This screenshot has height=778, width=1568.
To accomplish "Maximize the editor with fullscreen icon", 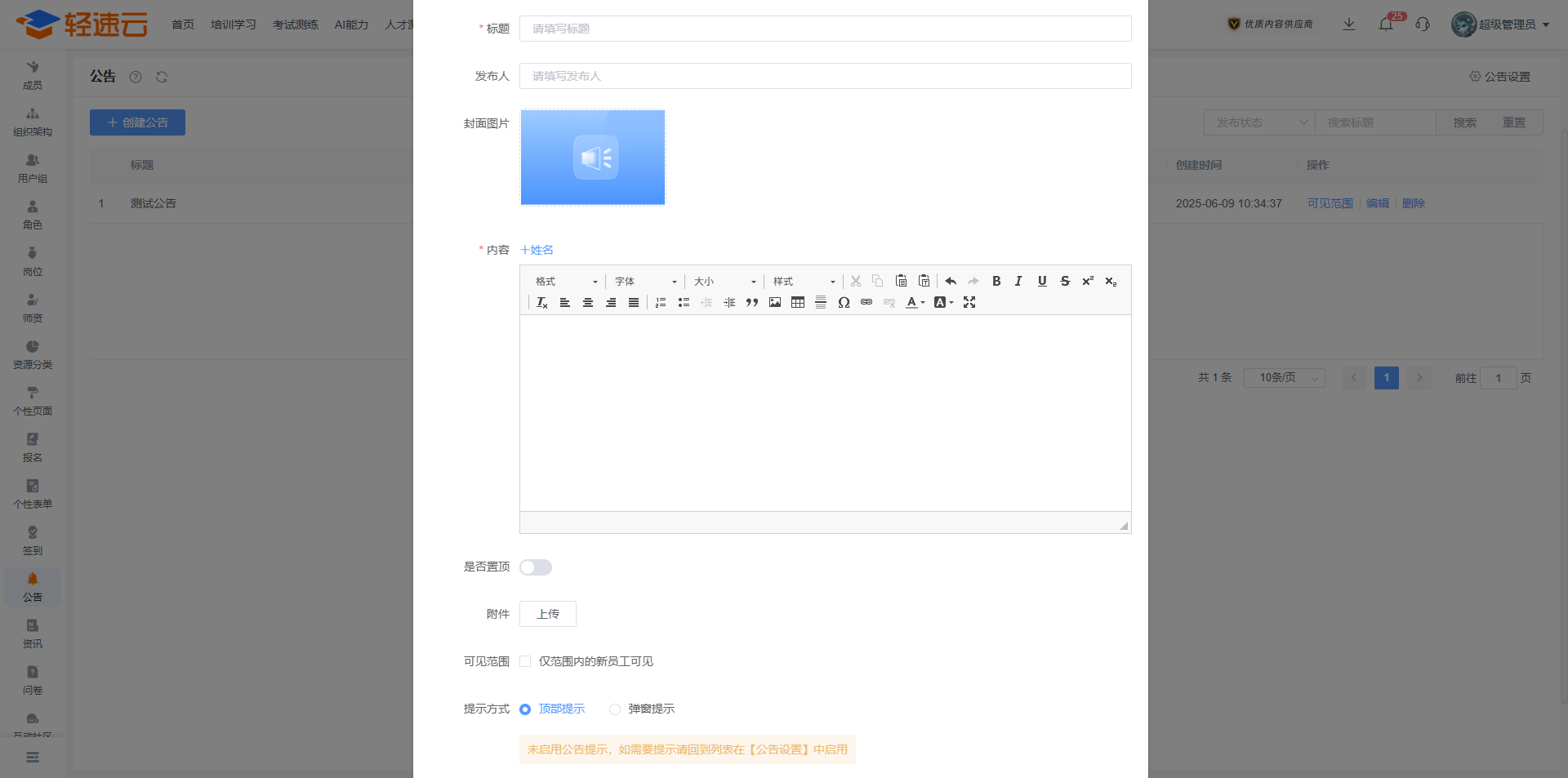I will click(969, 302).
